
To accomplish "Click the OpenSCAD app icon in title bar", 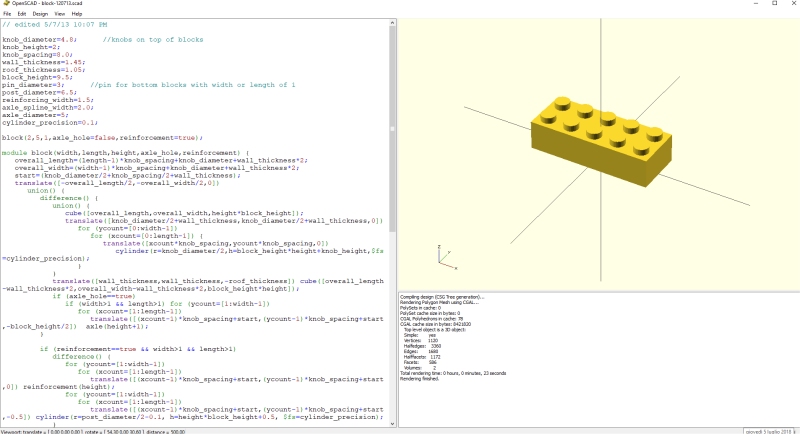I will tap(6, 3).
